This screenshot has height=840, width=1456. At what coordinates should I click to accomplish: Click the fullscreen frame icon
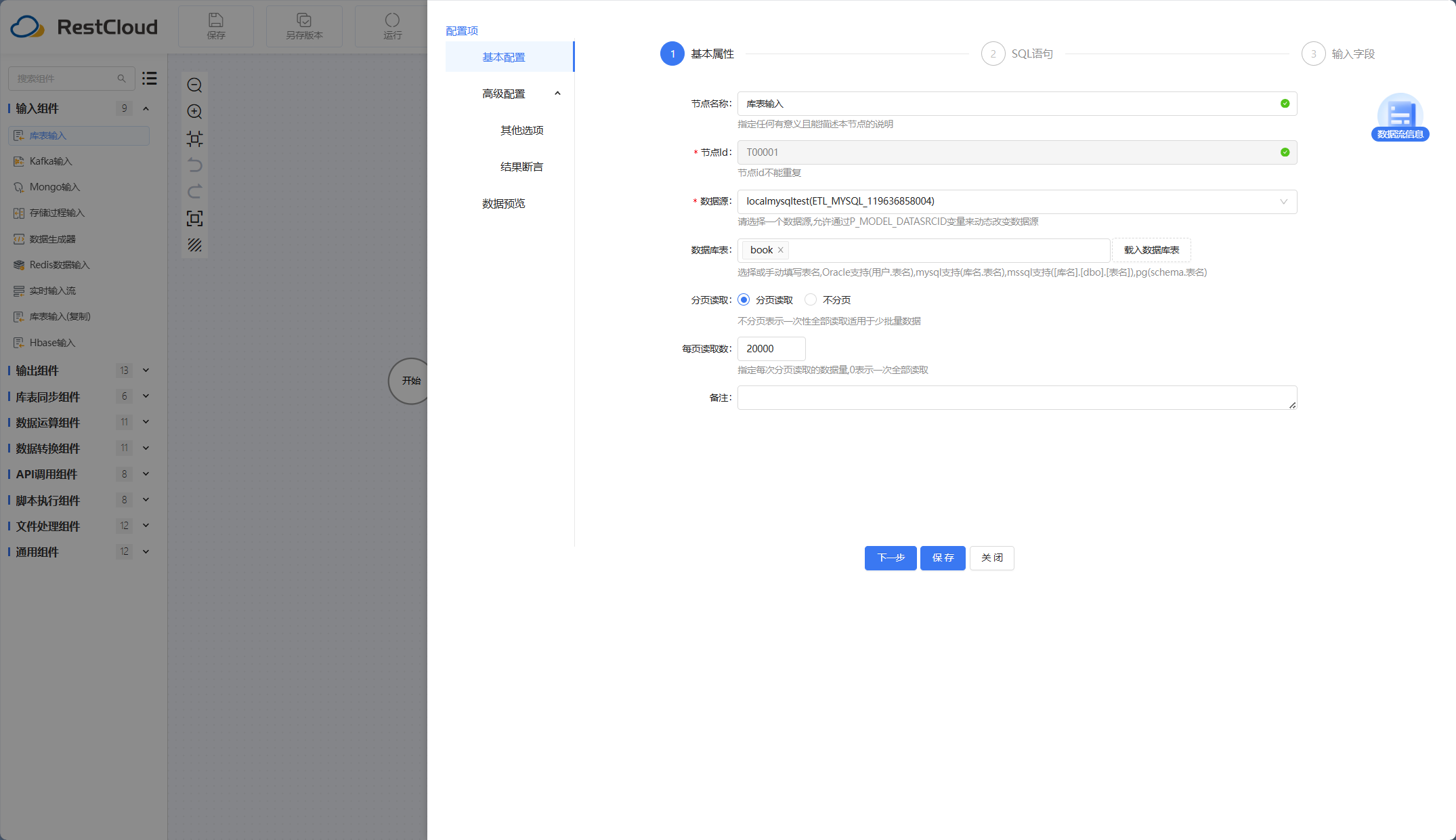click(x=194, y=218)
